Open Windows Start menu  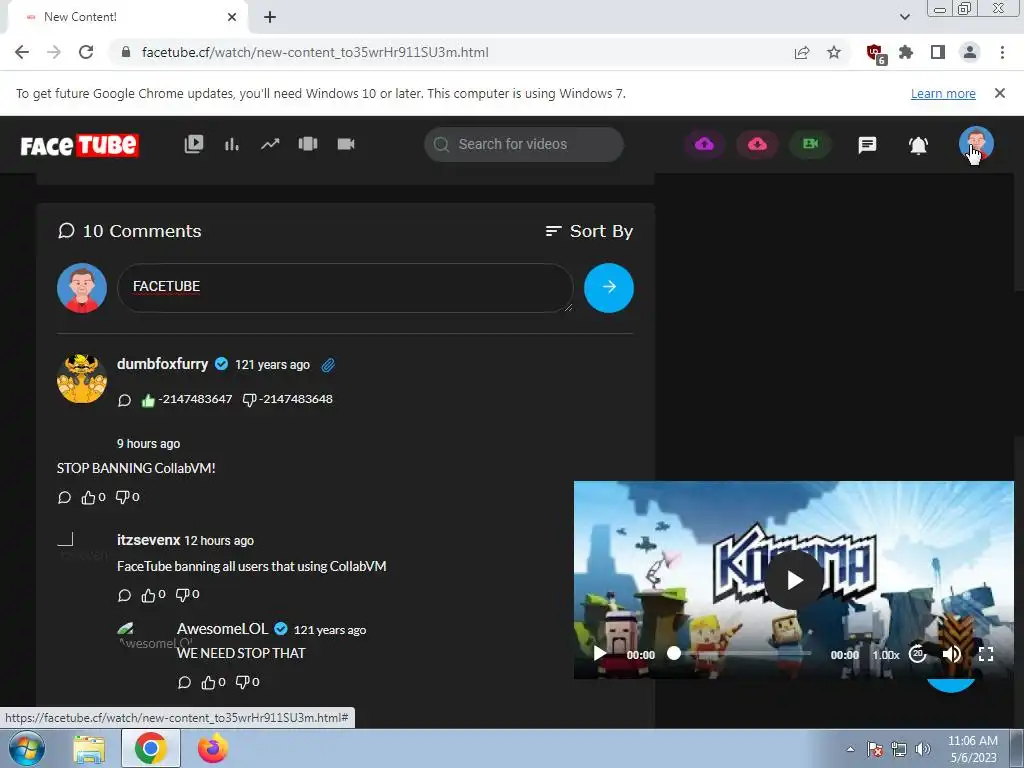tap(26, 748)
